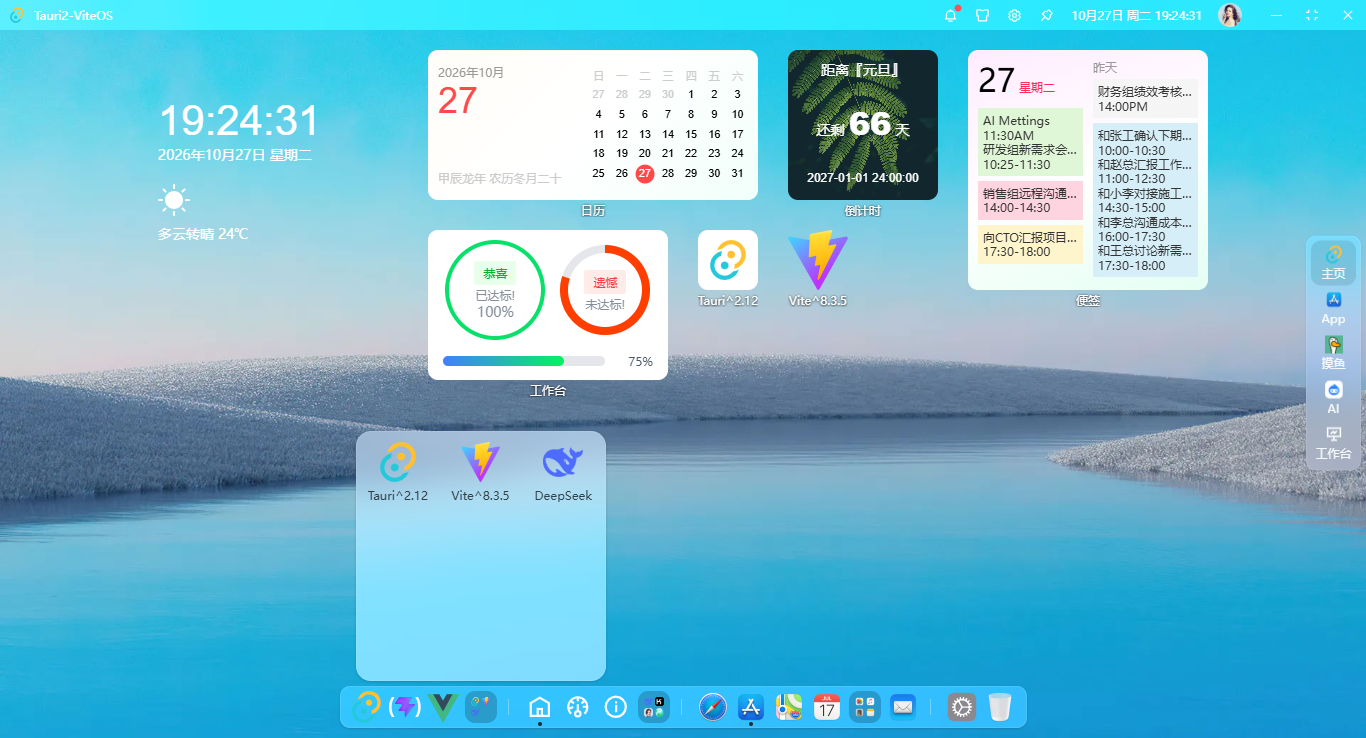Open System Settings gear in the dock
The height and width of the screenshot is (738, 1366).
point(962,707)
